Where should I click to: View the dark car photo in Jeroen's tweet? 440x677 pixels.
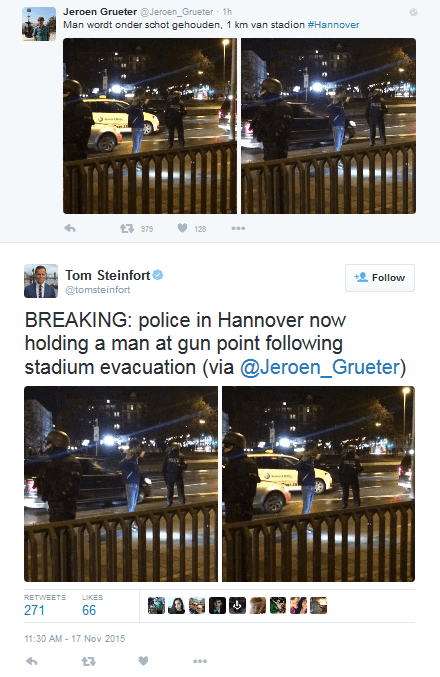pos(329,126)
